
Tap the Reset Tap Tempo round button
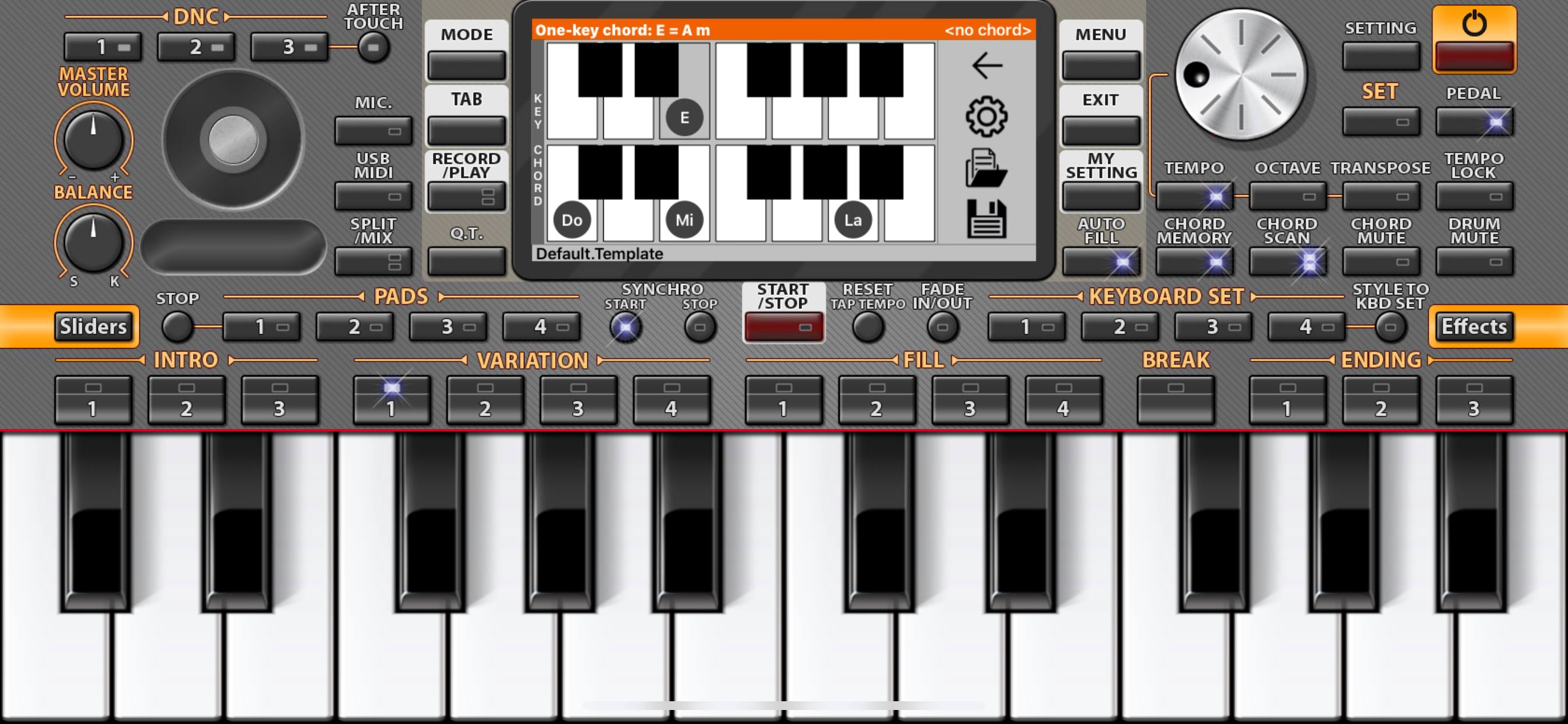[x=867, y=326]
